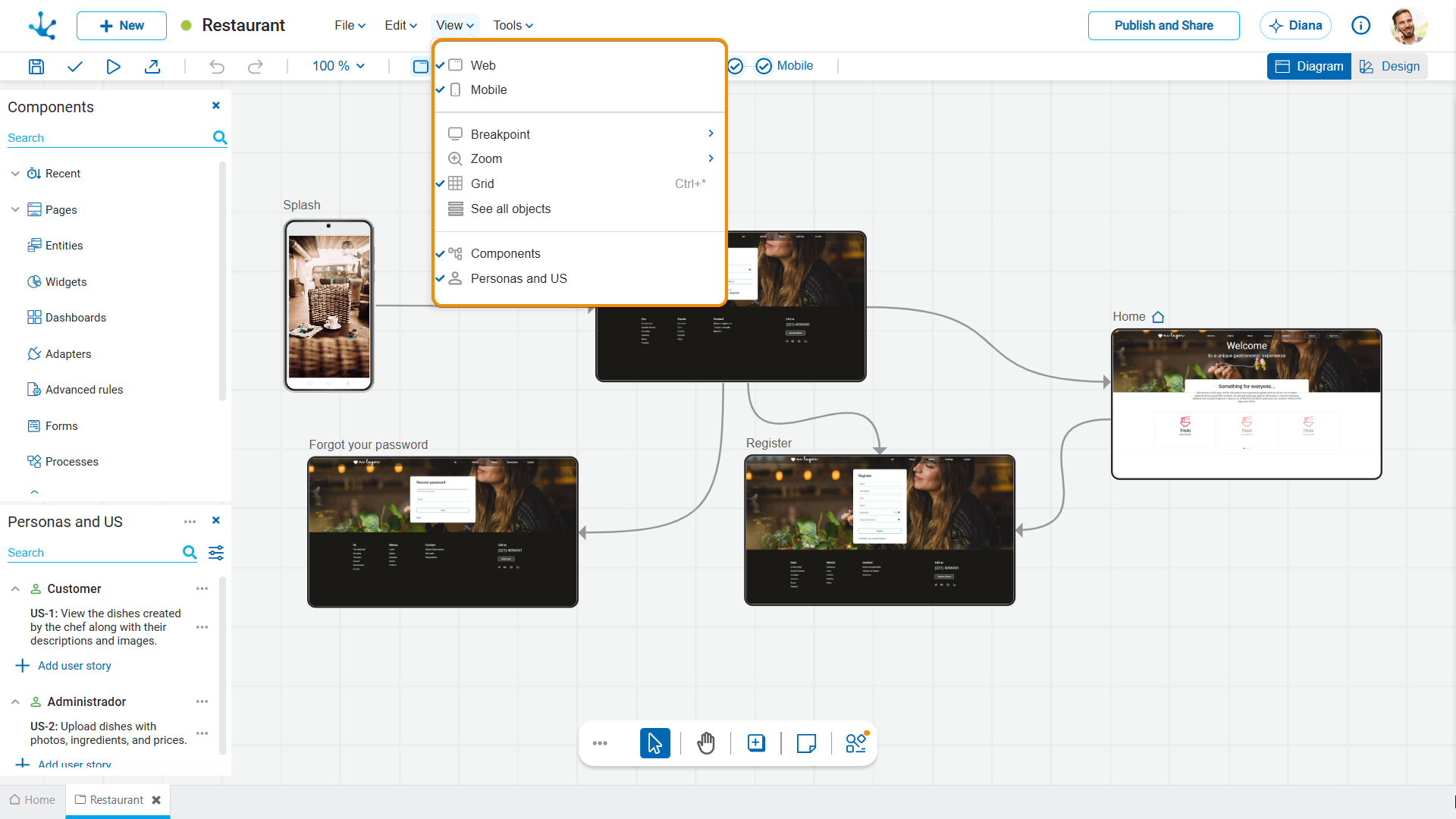This screenshot has height=819, width=1456.
Task: Collapse the Pages tree group
Action: click(x=15, y=210)
